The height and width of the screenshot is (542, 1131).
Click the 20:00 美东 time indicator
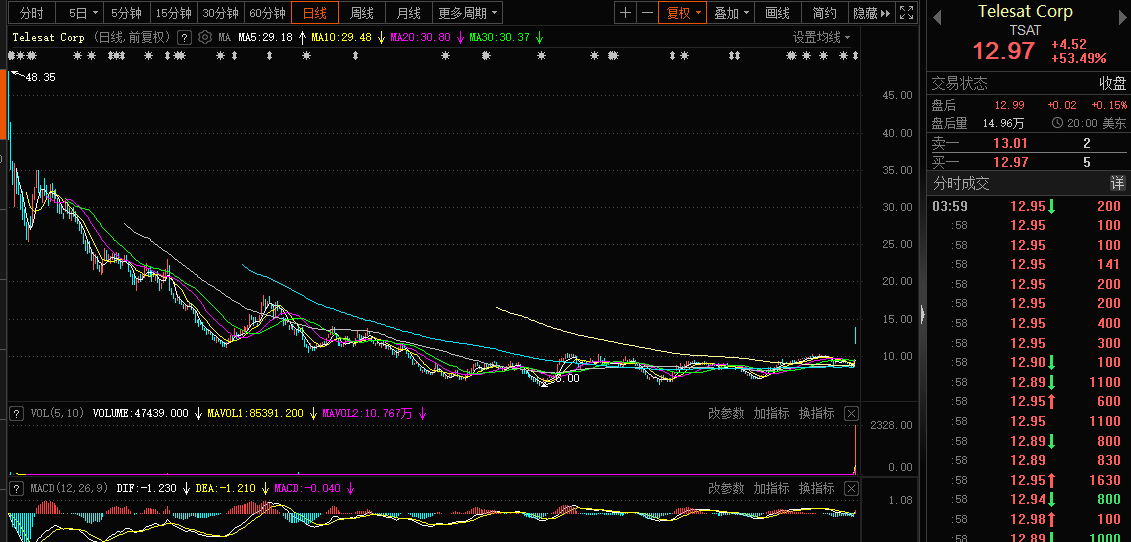(1088, 123)
